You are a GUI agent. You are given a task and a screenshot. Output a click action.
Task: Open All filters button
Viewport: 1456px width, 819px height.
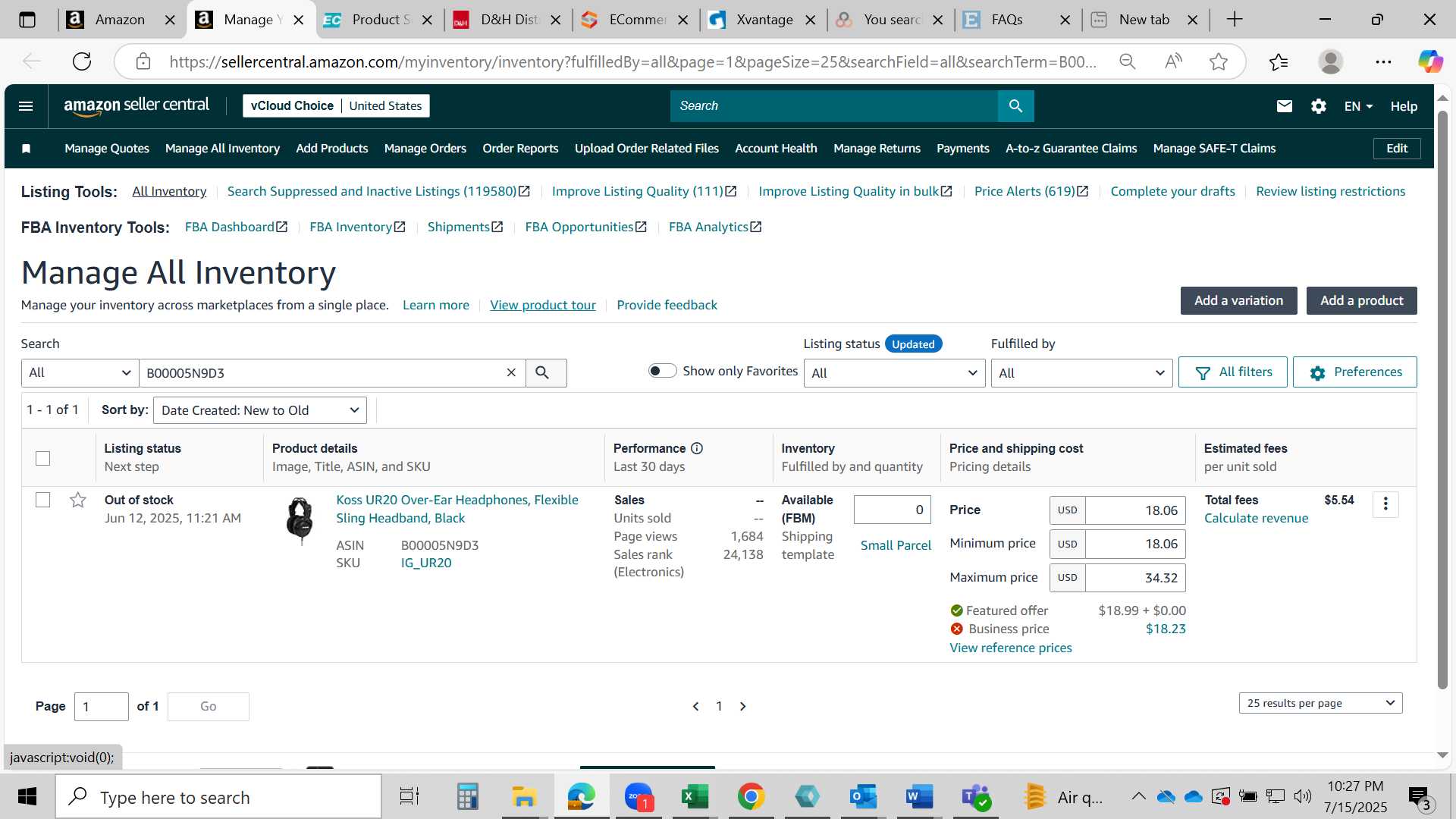pos(1232,372)
